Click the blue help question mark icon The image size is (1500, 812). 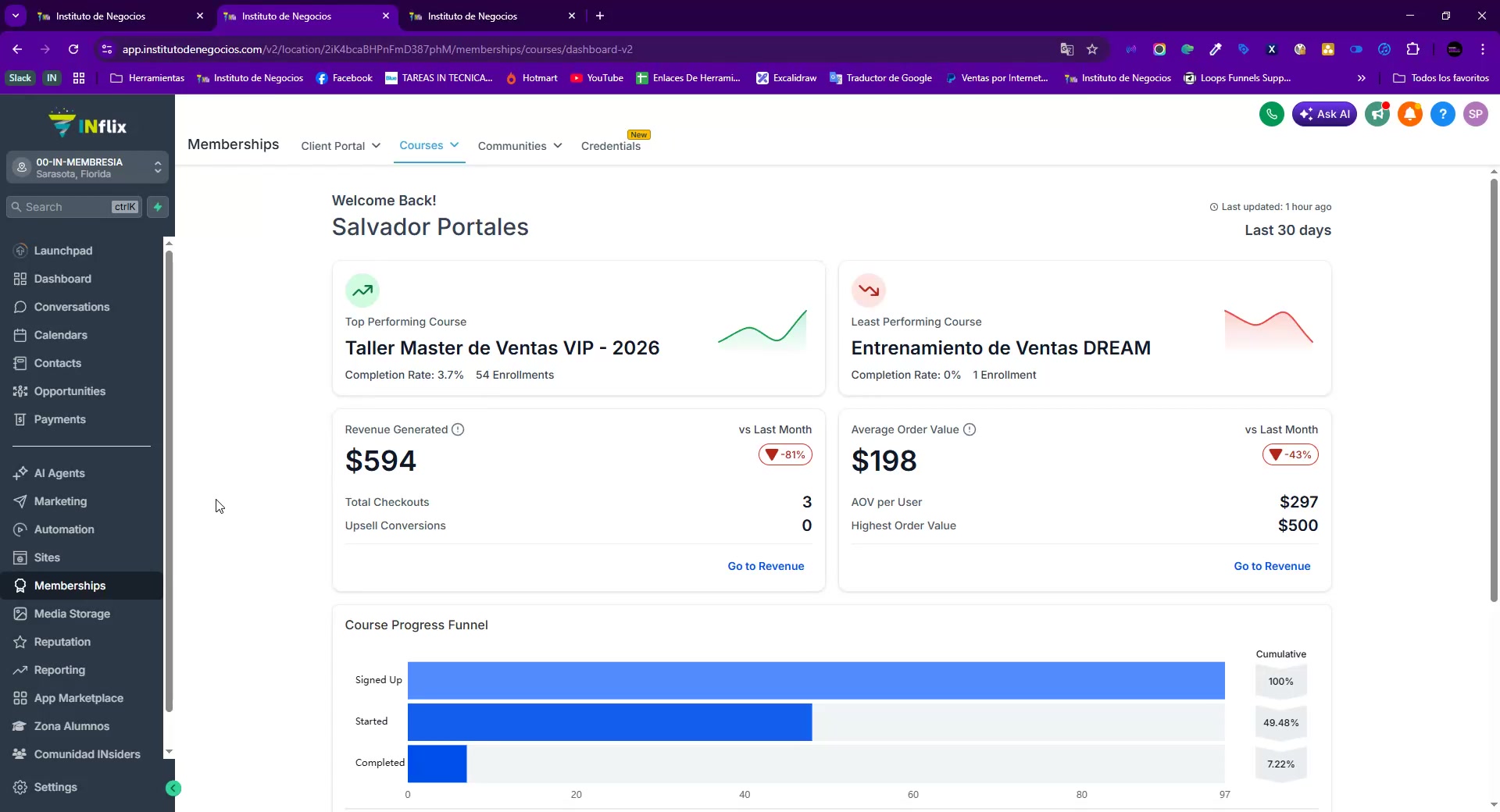(x=1443, y=114)
